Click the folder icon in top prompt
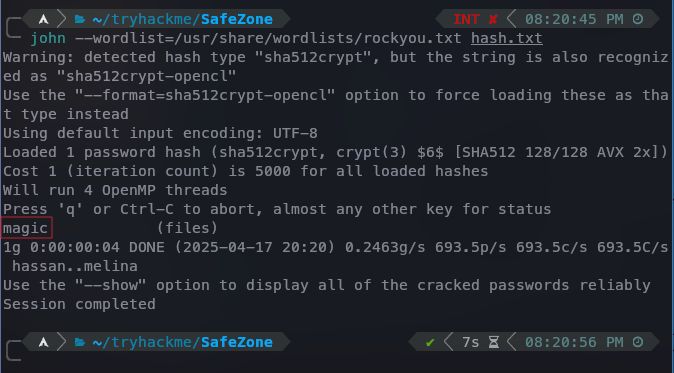Screen dimensions: 674x373 (x=80, y=19)
